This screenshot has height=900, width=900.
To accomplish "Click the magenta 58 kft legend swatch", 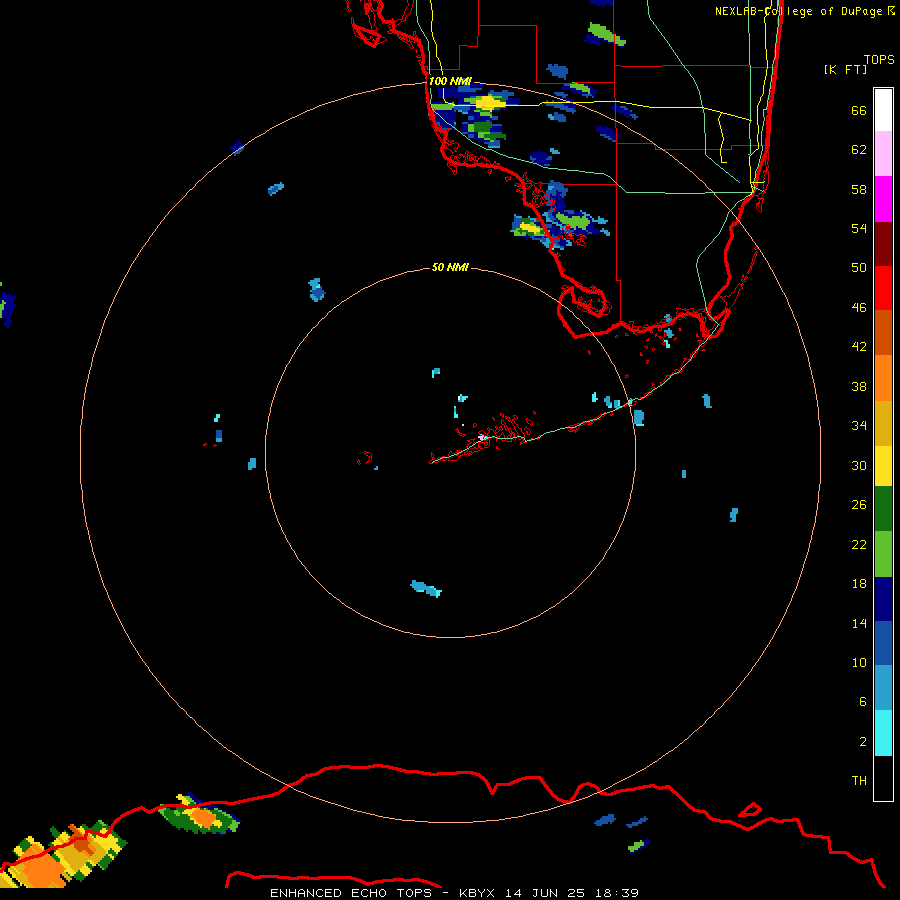I will 883,199.
